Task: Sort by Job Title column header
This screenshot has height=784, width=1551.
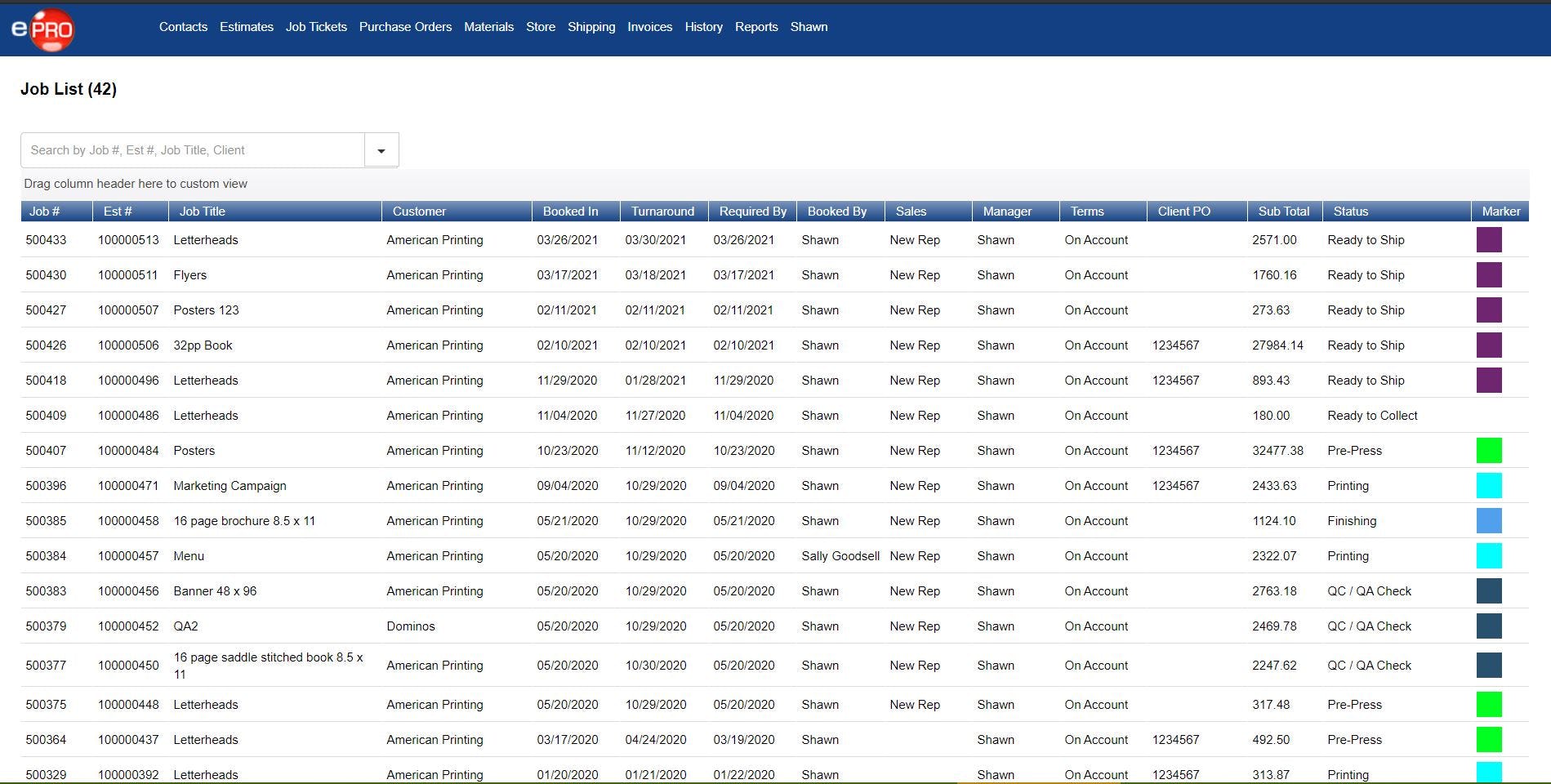Action: tap(274, 212)
